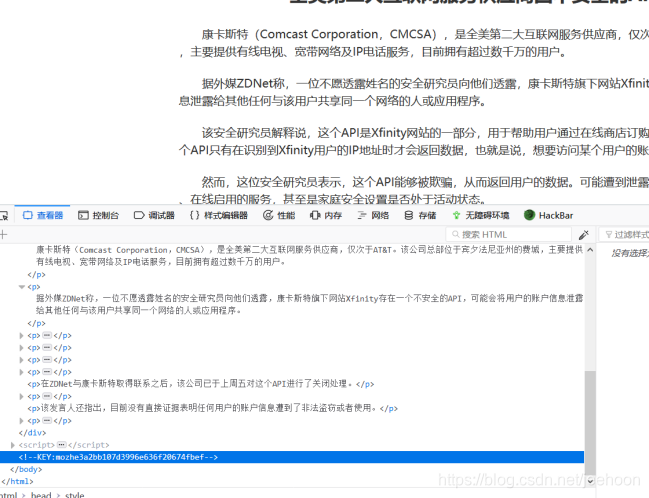Click the HTML panel vertical scrollbar thumb
Viewport: 649px width, 498px height.
pos(590,422)
